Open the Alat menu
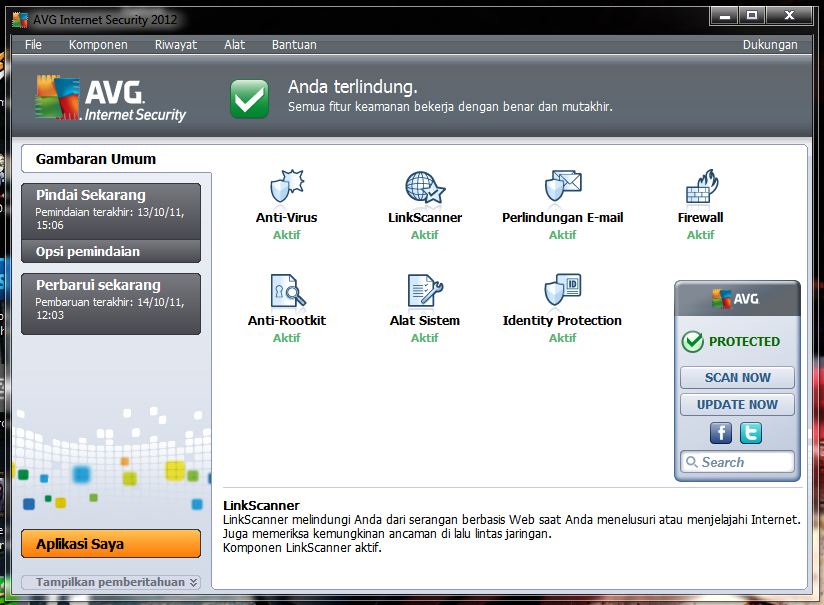This screenshot has width=824, height=605. pyautogui.click(x=234, y=45)
